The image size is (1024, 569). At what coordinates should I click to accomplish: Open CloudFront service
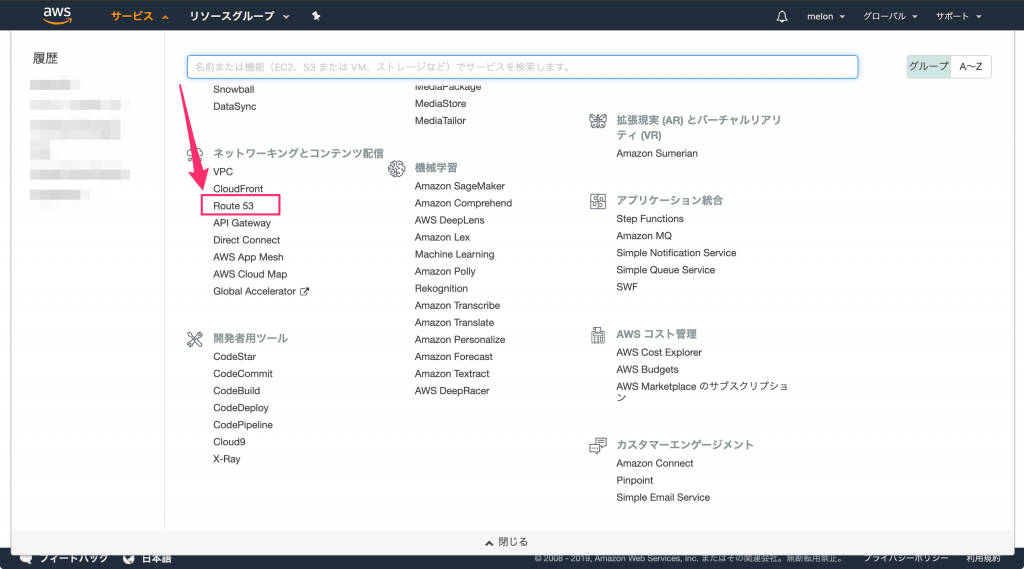click(x=238, y=189)
